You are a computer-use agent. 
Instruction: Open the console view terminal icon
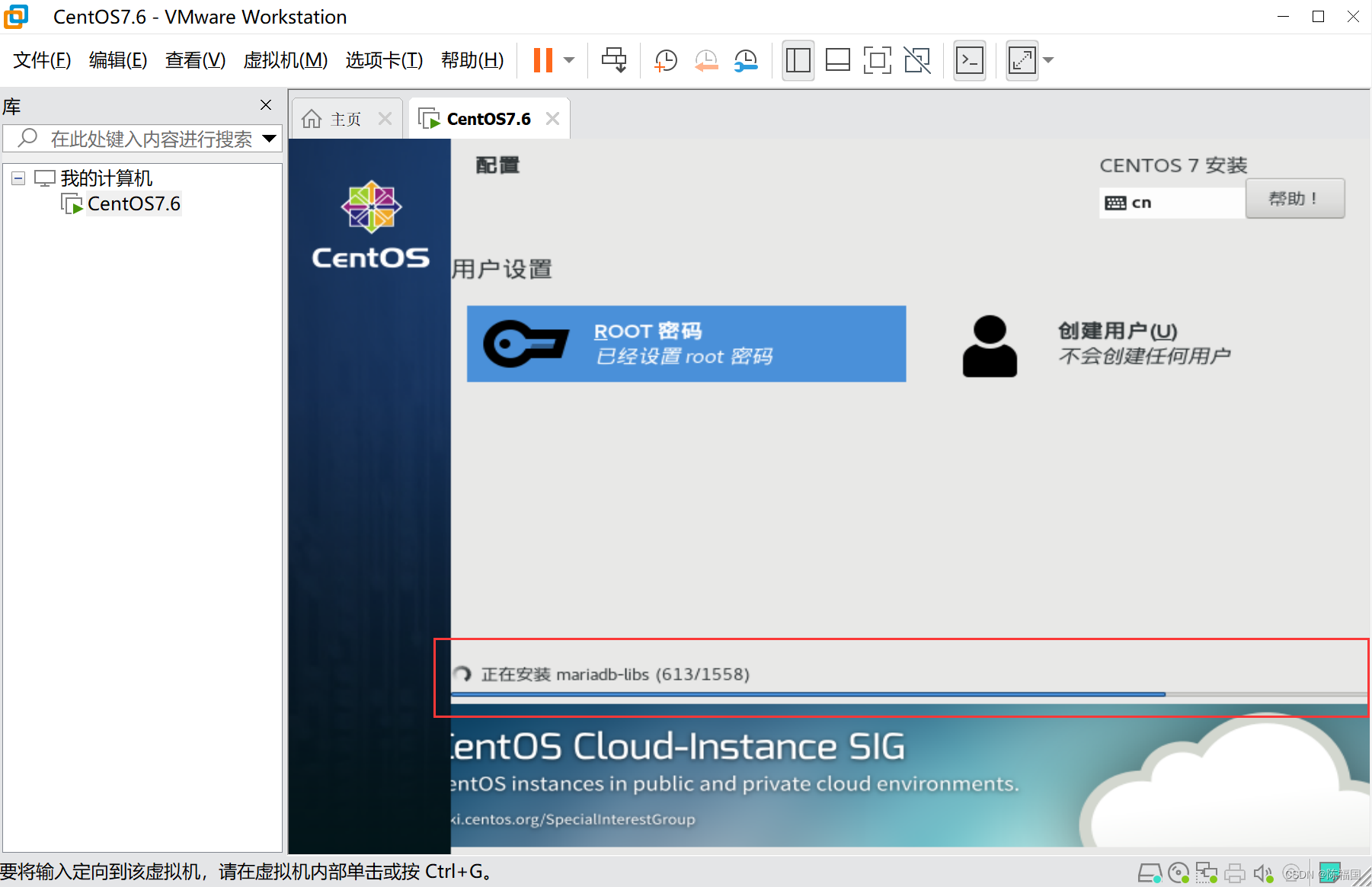tap(970, 60)
